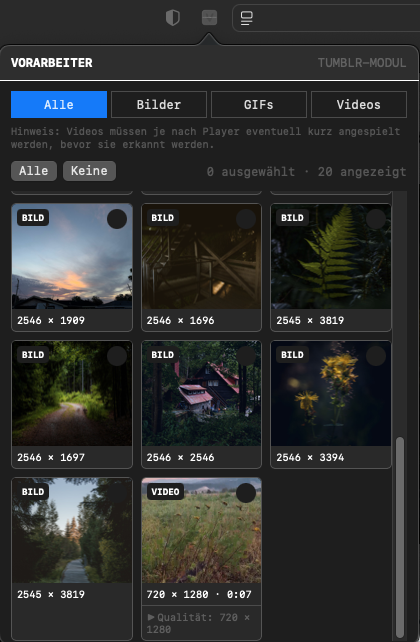The image size is (420, 642).
Task: Click the BILD badge on fern image
Action: pos(292,218)
